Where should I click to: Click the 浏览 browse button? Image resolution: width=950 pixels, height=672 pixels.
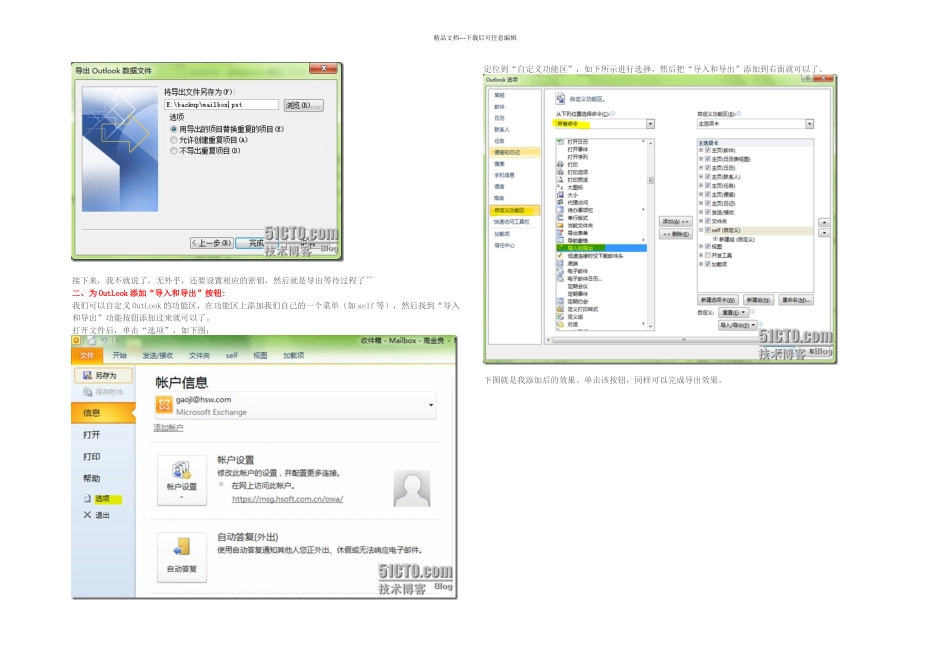[304, 105]
